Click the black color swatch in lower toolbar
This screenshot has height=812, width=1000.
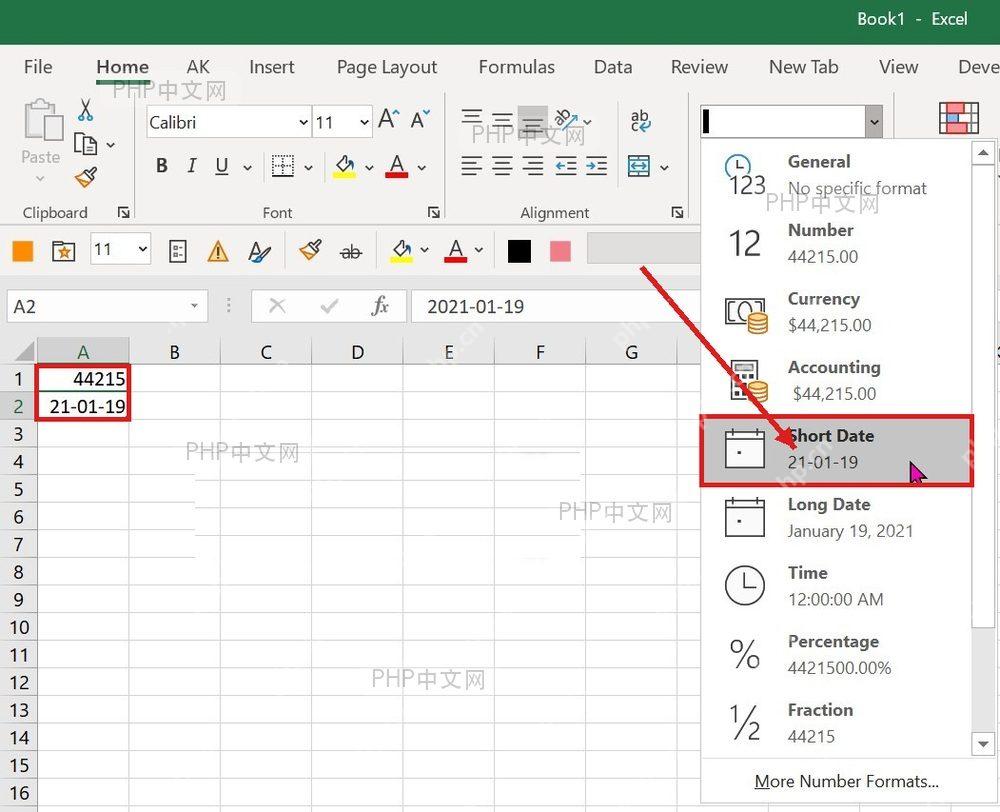pyautogui.click(x=519, y=251)
